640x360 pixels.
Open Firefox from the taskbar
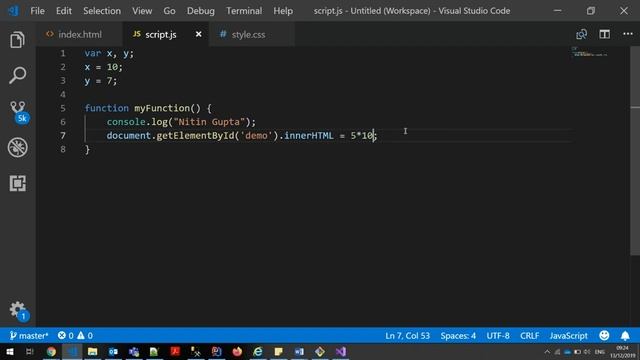pos(237,351)
